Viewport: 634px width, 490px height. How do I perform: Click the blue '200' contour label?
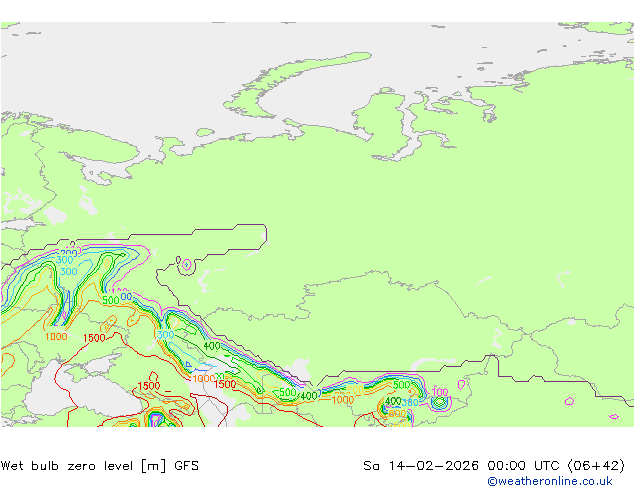(69, 253)
